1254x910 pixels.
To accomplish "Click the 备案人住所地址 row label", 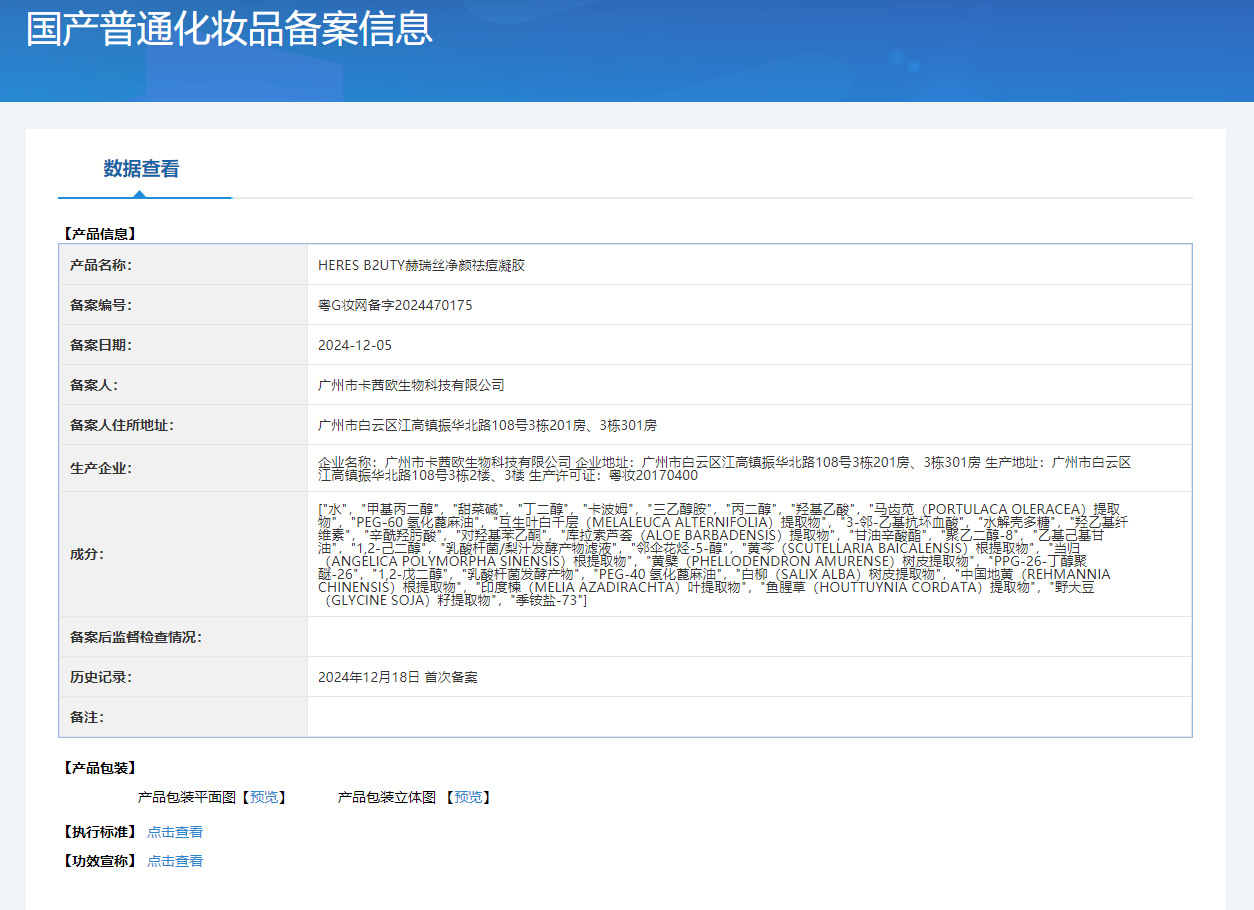I will [122, 425].
